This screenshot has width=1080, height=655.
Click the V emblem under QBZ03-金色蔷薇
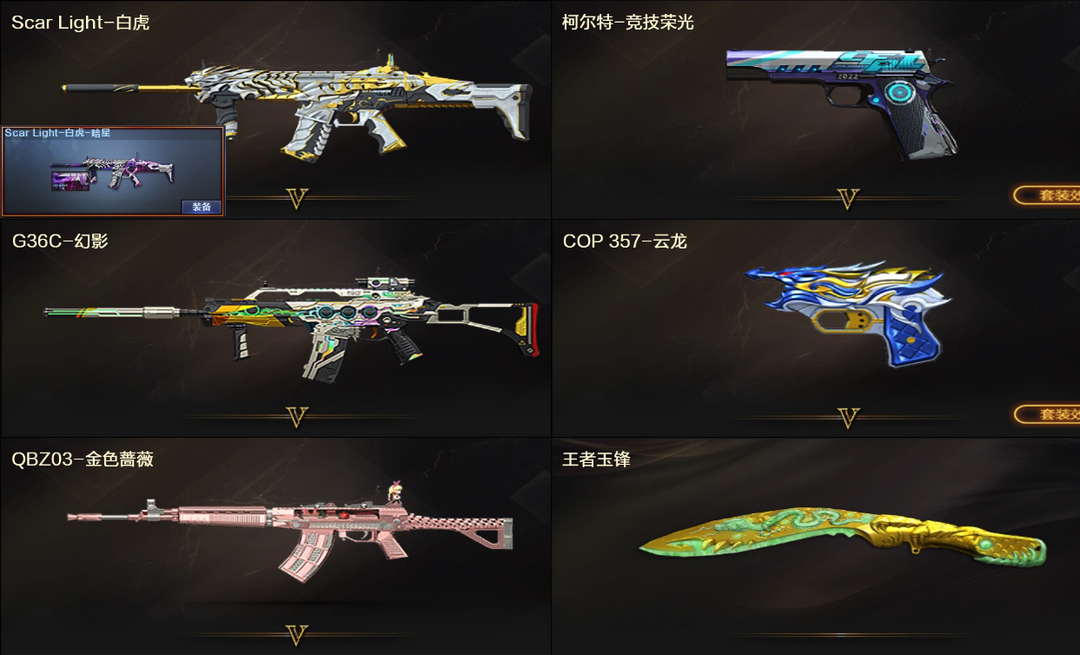[297, 635]
